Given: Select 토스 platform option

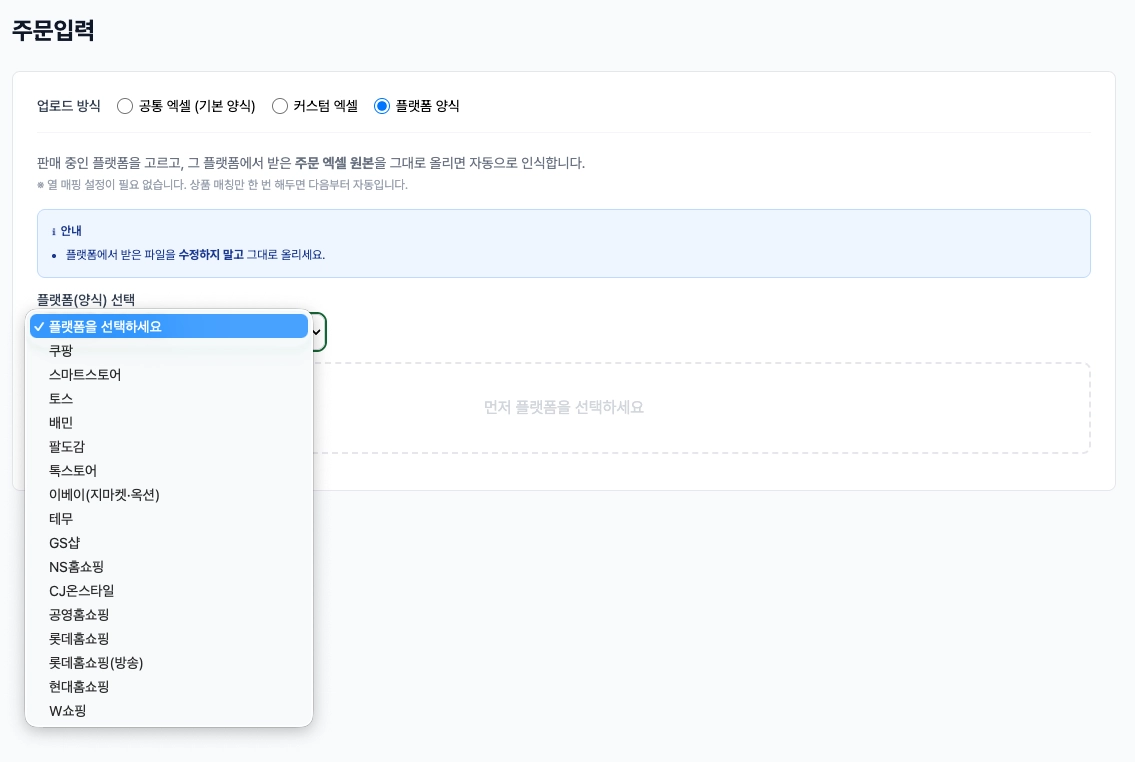Looking at the screenshot, I should [169, 399].
